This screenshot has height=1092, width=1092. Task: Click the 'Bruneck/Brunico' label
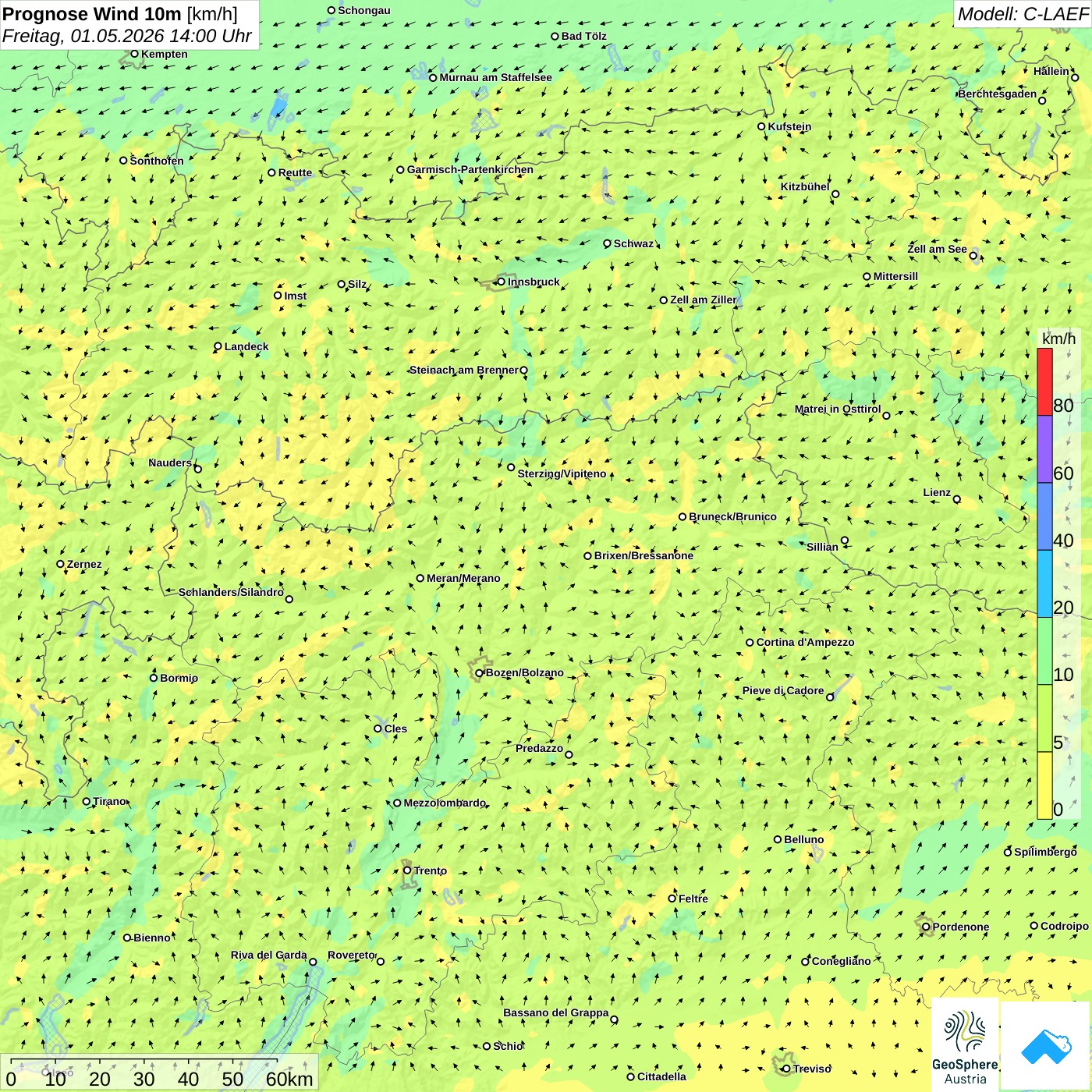click(732, 516)
